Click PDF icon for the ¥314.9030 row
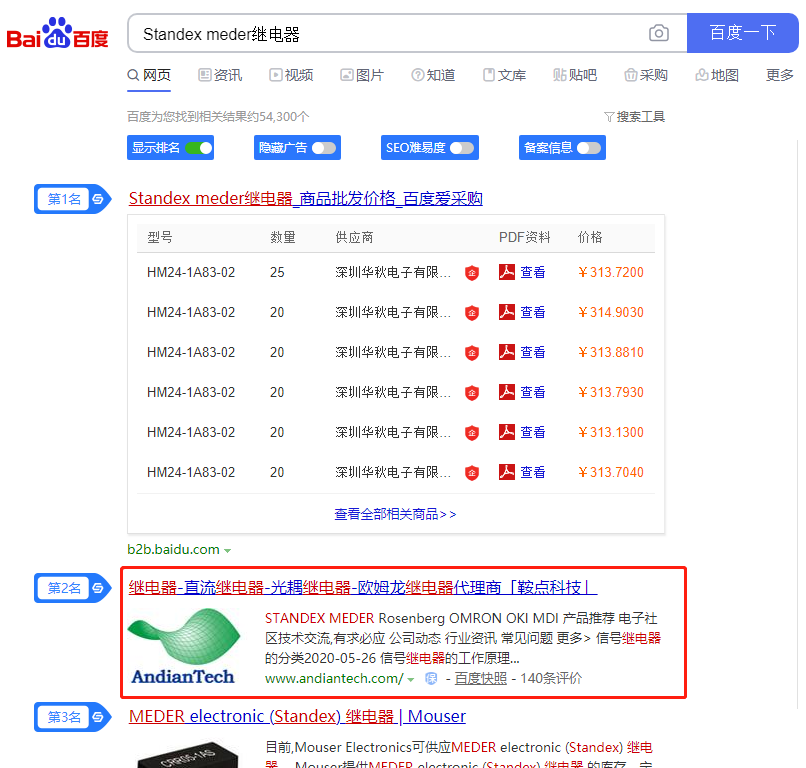The width and height of the screenshot is (806, 768). click(507, 312)
